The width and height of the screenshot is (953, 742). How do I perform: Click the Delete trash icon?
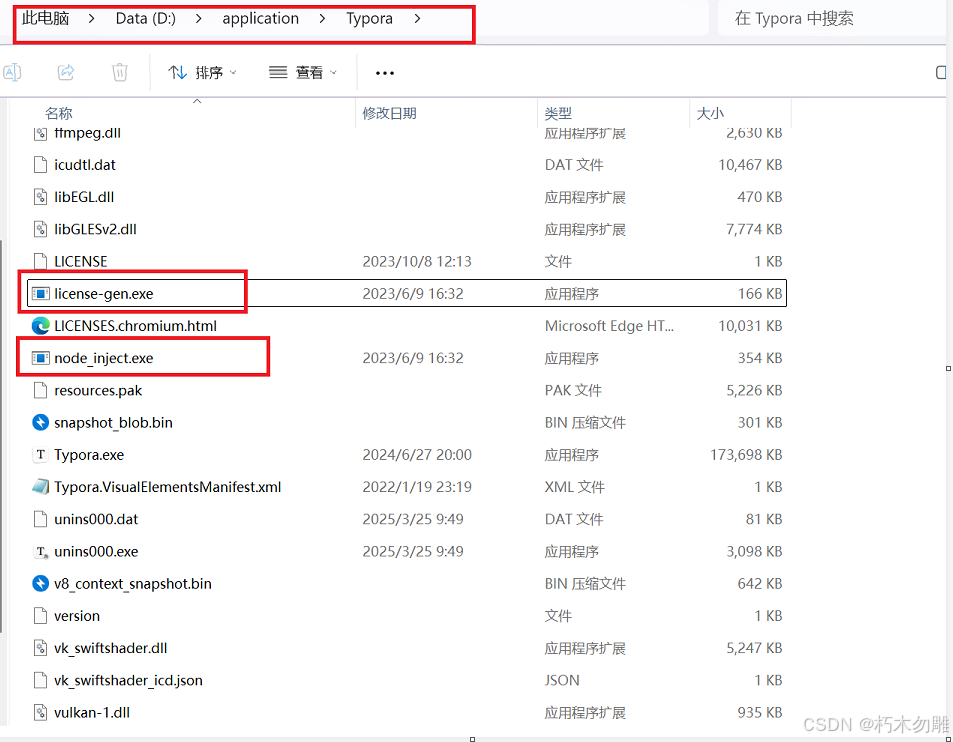tap(120, 72)
